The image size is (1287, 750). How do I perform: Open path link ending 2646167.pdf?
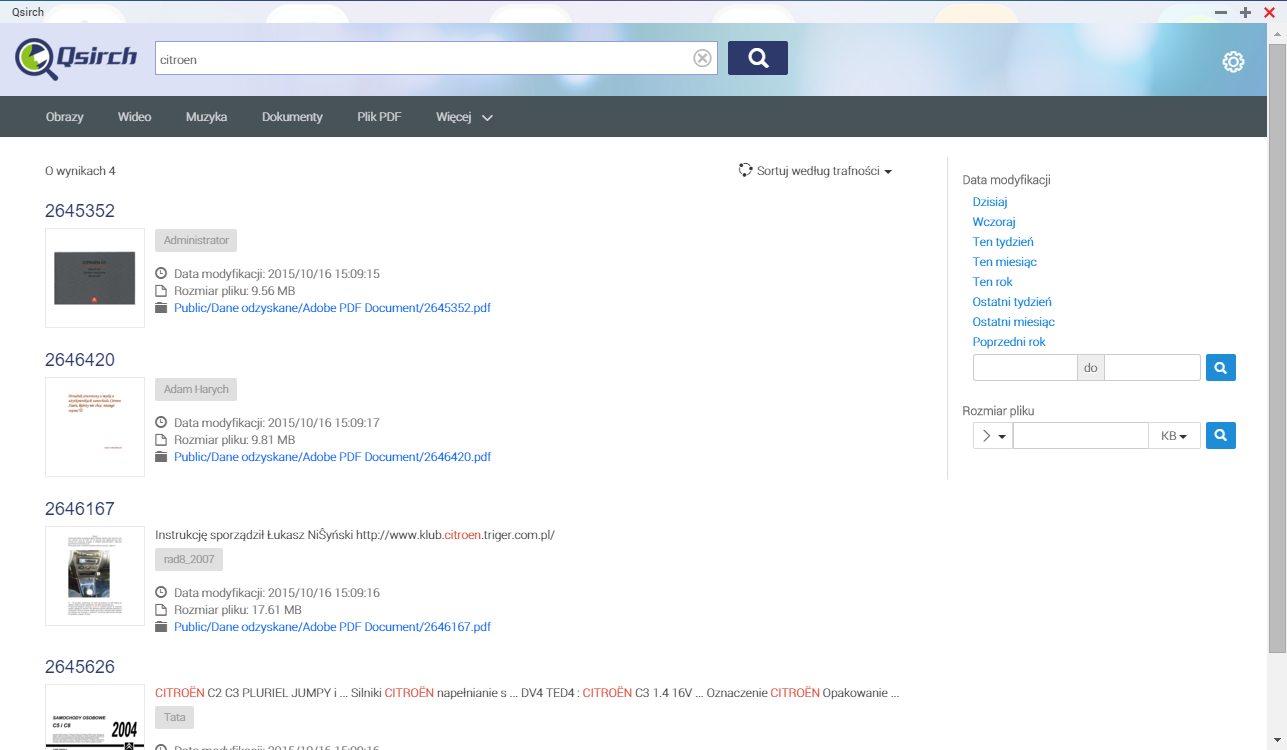point(332,627)
